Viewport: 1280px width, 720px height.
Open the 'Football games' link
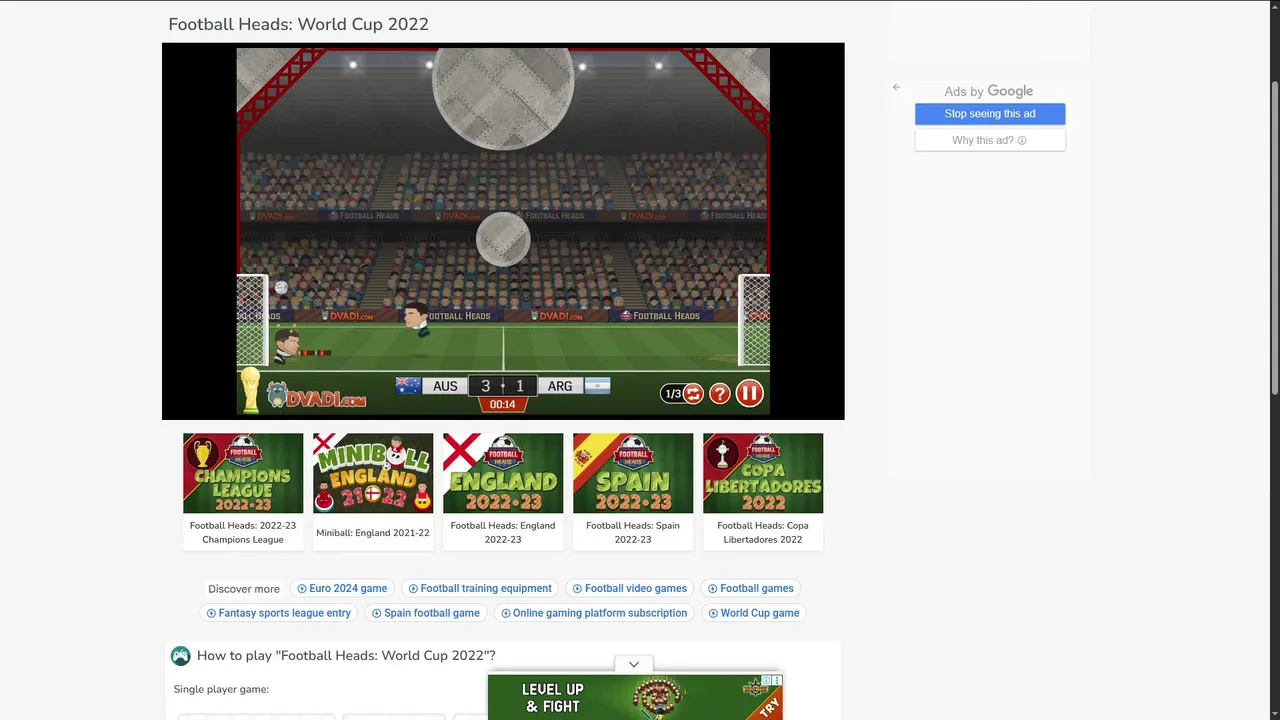coord(750,588)
